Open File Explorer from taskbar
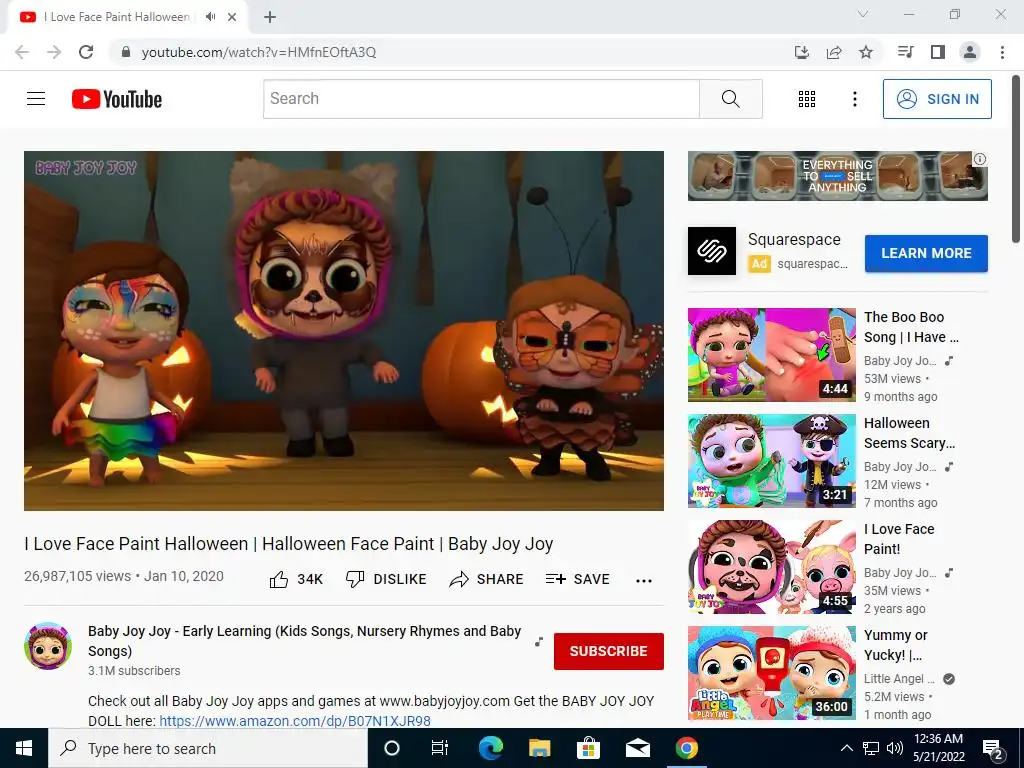This screenshot has height=768, width=1024. pos(539,748)
